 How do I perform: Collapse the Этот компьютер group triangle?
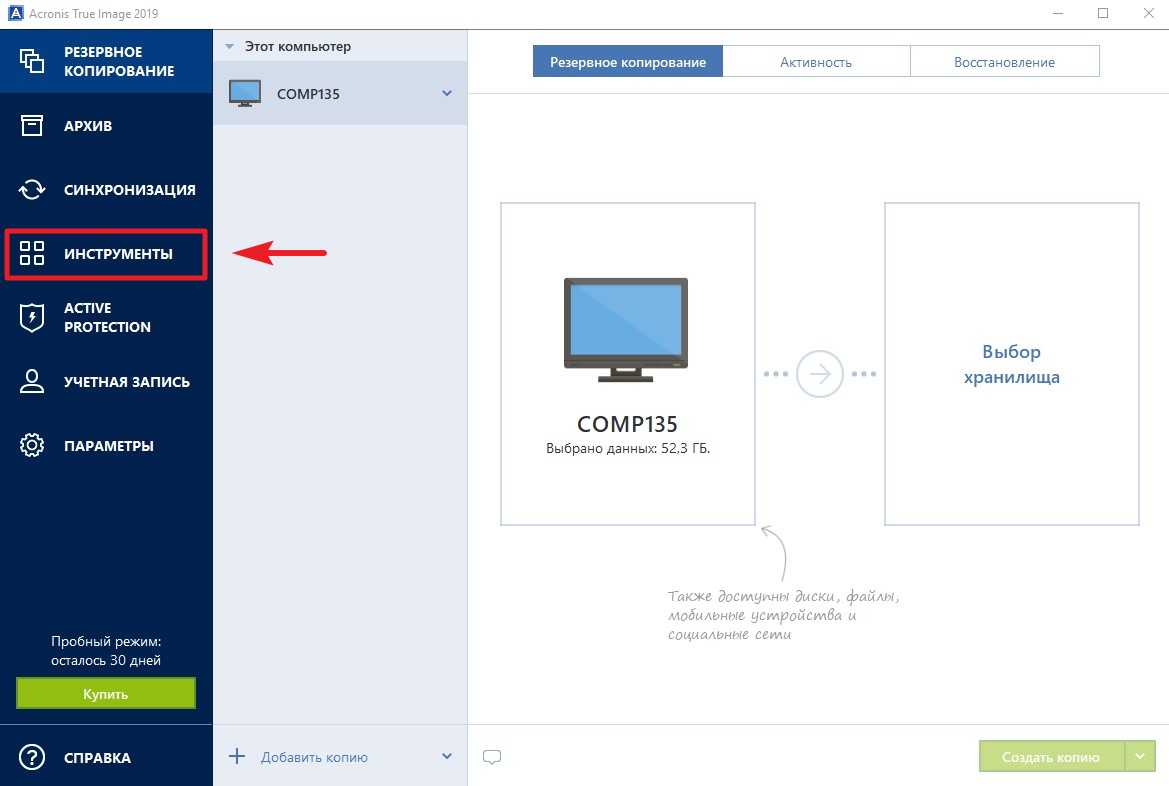tap(230, 46)
